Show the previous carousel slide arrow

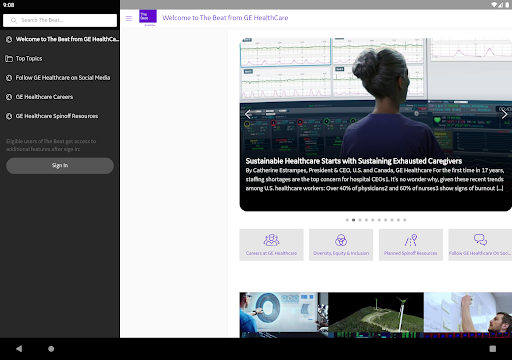248,114
